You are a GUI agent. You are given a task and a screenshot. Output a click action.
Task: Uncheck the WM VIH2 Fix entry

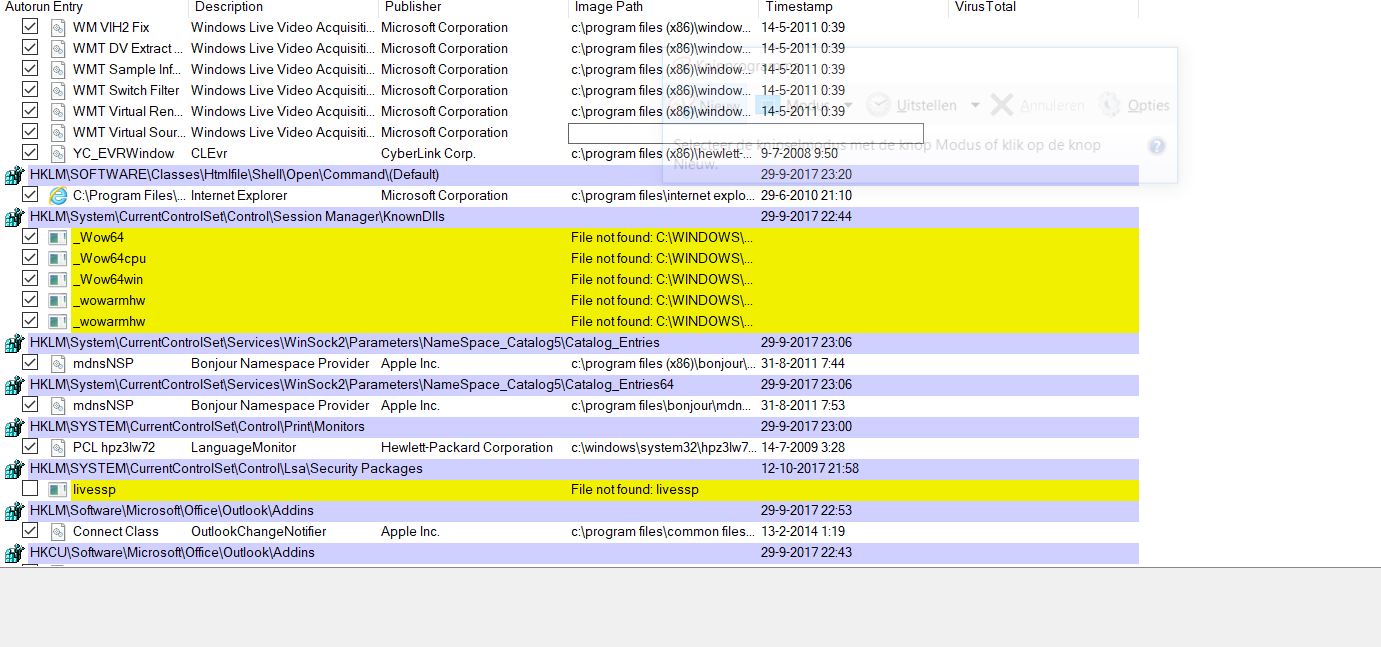click(x=30, y=26)
